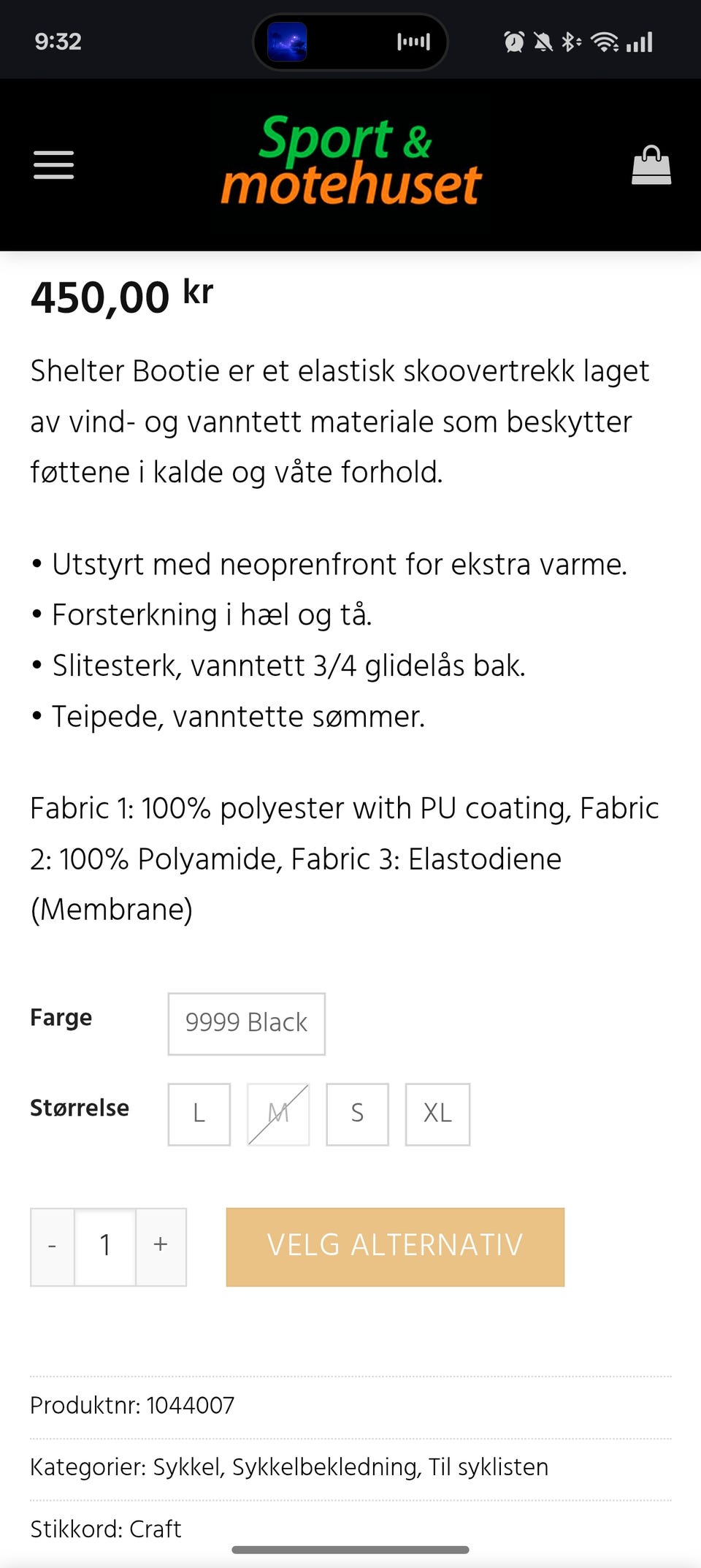The height and width of the screenshot is (1568, 701).
Task: Tap the muted notifications icon
Action: coord(542,42)
